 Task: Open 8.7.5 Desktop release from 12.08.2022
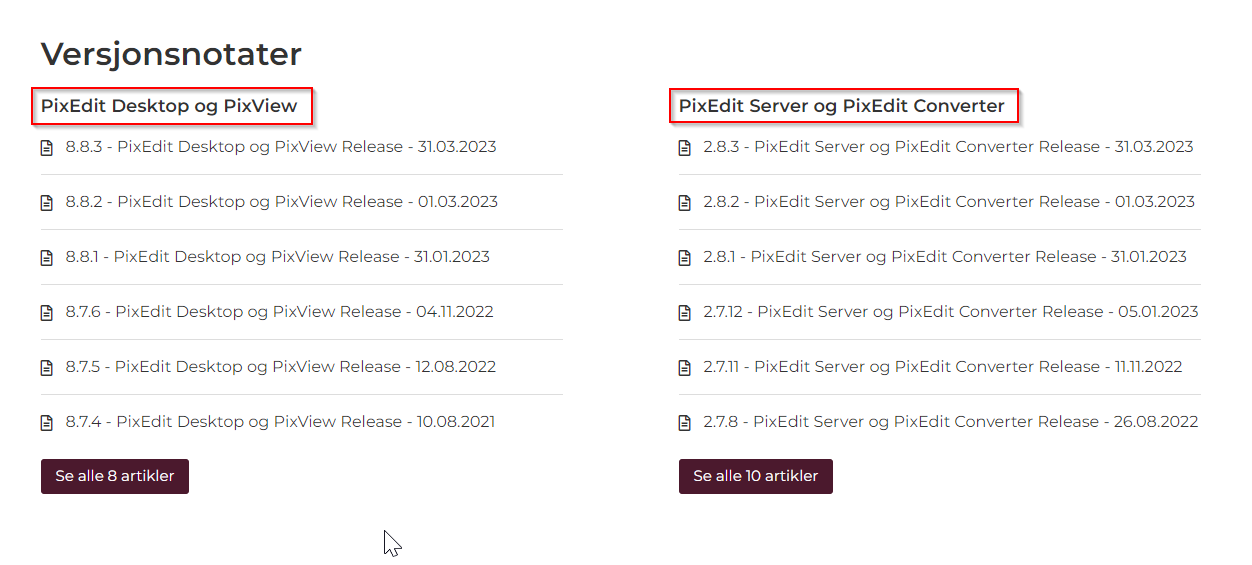(281, 367)
